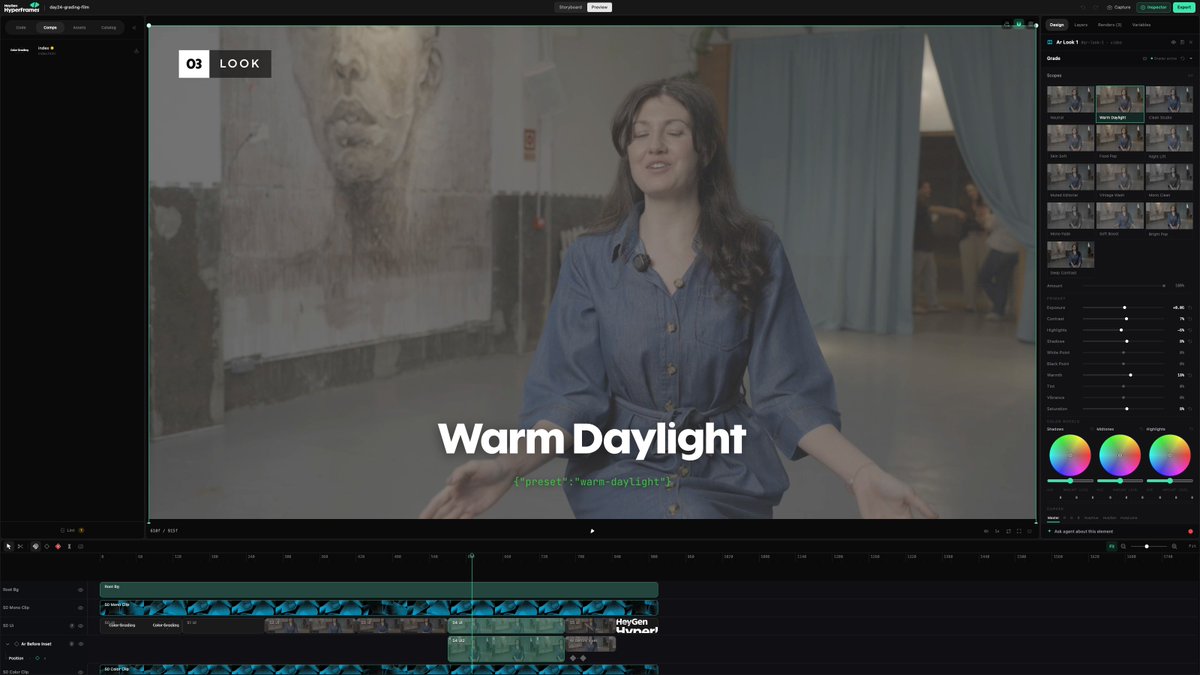Select the Vintage Wash look thumbnail
This screenshot has width=1200, height=675.
[x=1120, y=177]
